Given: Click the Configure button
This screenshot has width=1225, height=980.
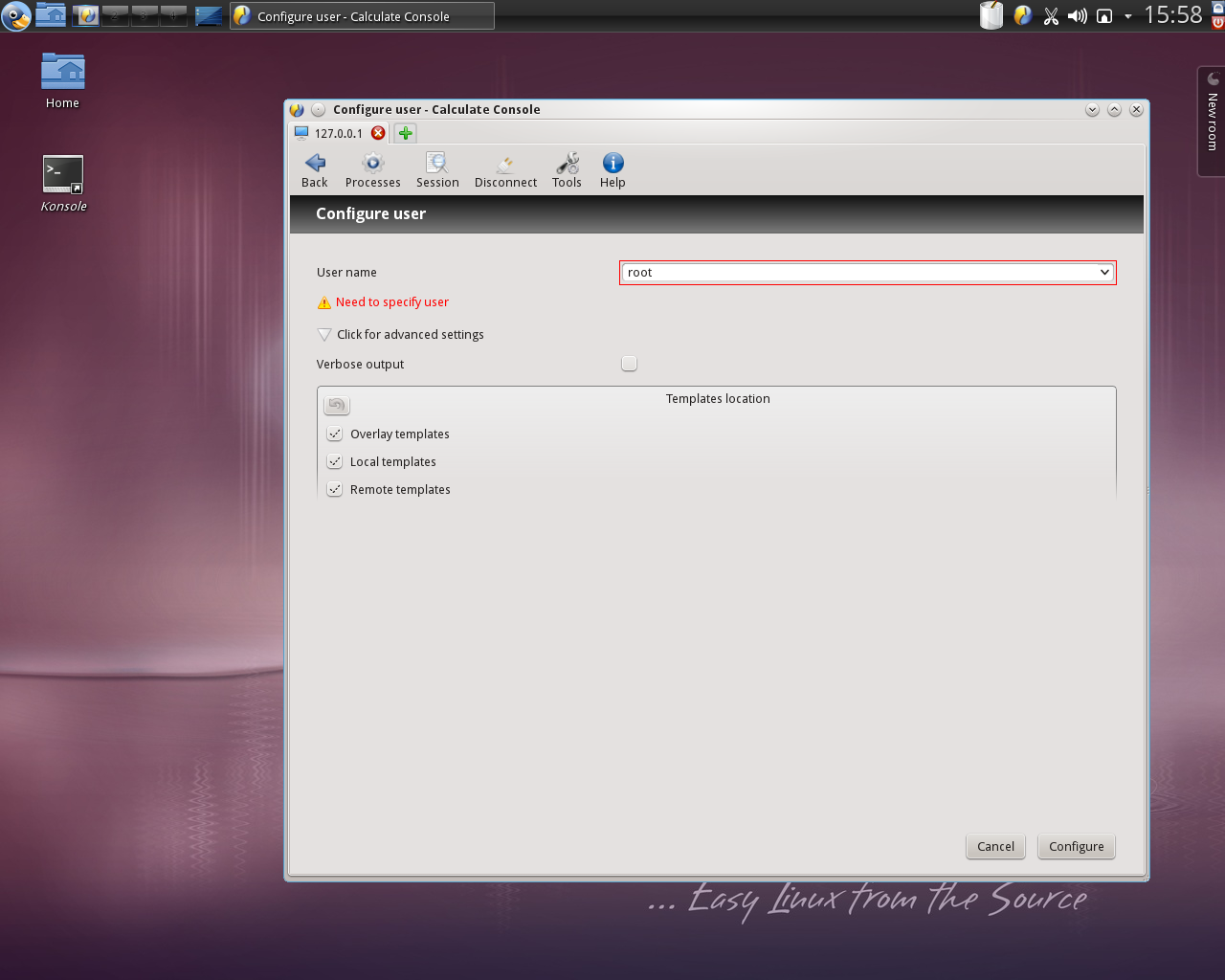Looking at the screenshot, I should point(1077,847).
